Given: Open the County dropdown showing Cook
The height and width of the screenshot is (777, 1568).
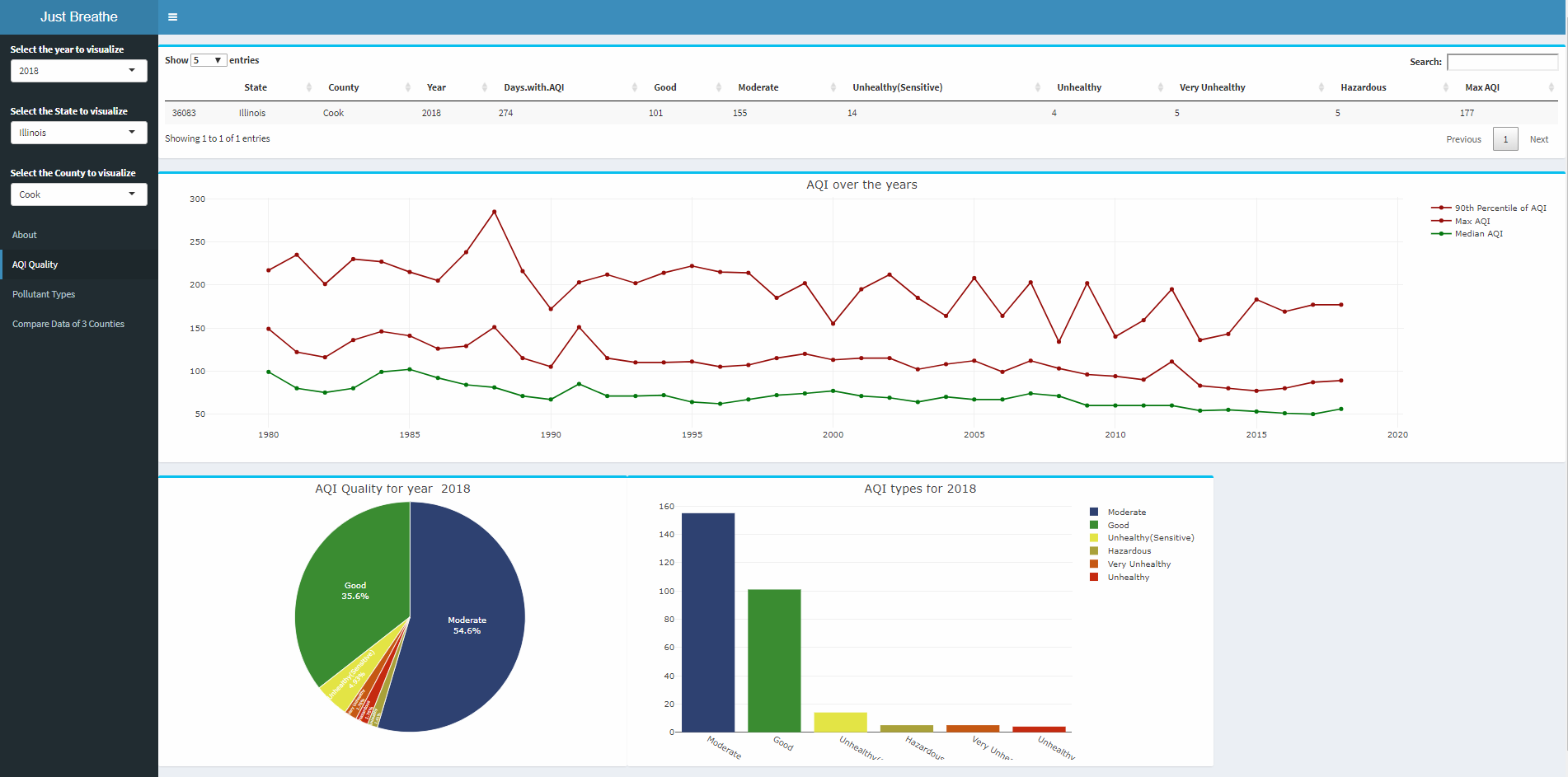Looking at the screenshot, I should pos(78,194).
